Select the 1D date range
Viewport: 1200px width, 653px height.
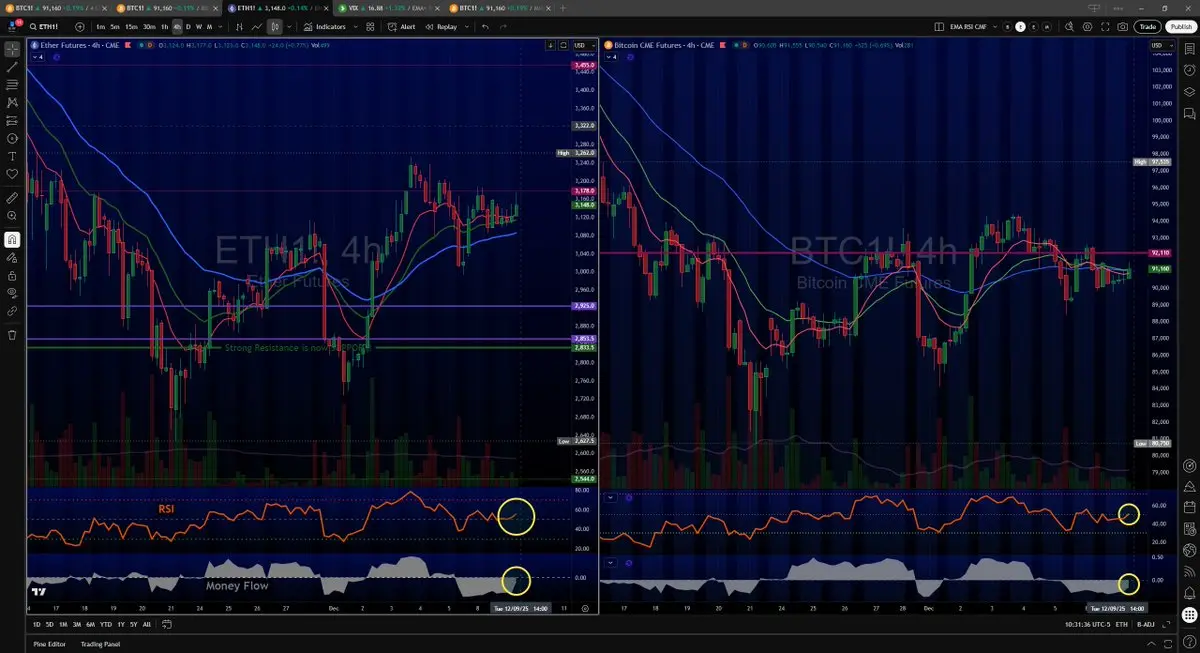coord(36,625)
